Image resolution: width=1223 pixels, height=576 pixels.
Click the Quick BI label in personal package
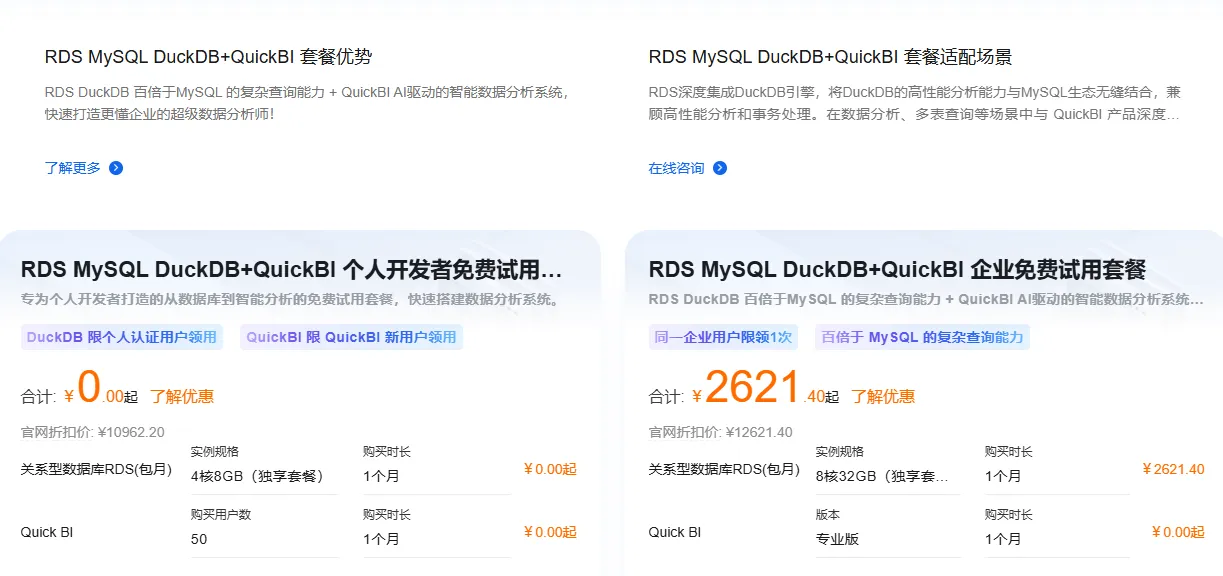[47, 532]
